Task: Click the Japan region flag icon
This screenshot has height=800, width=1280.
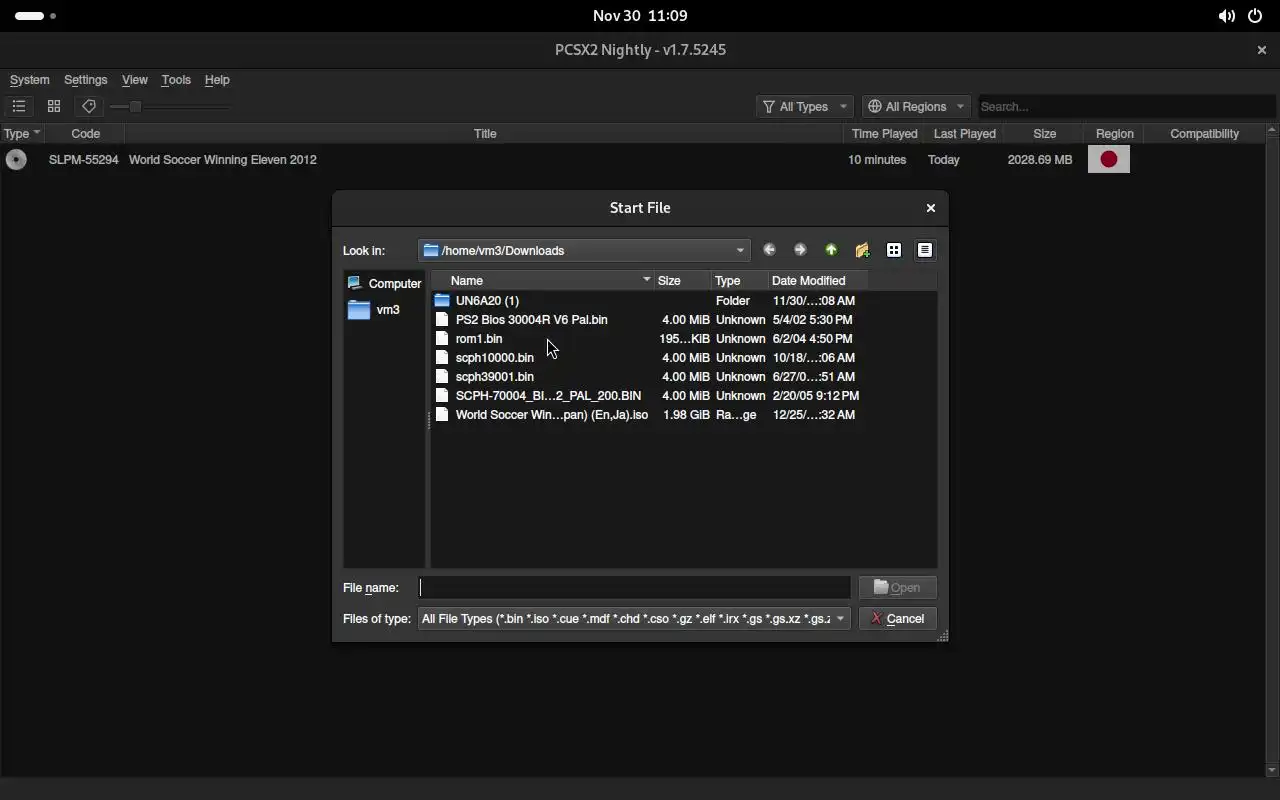Action: [x=1108, y=159]
